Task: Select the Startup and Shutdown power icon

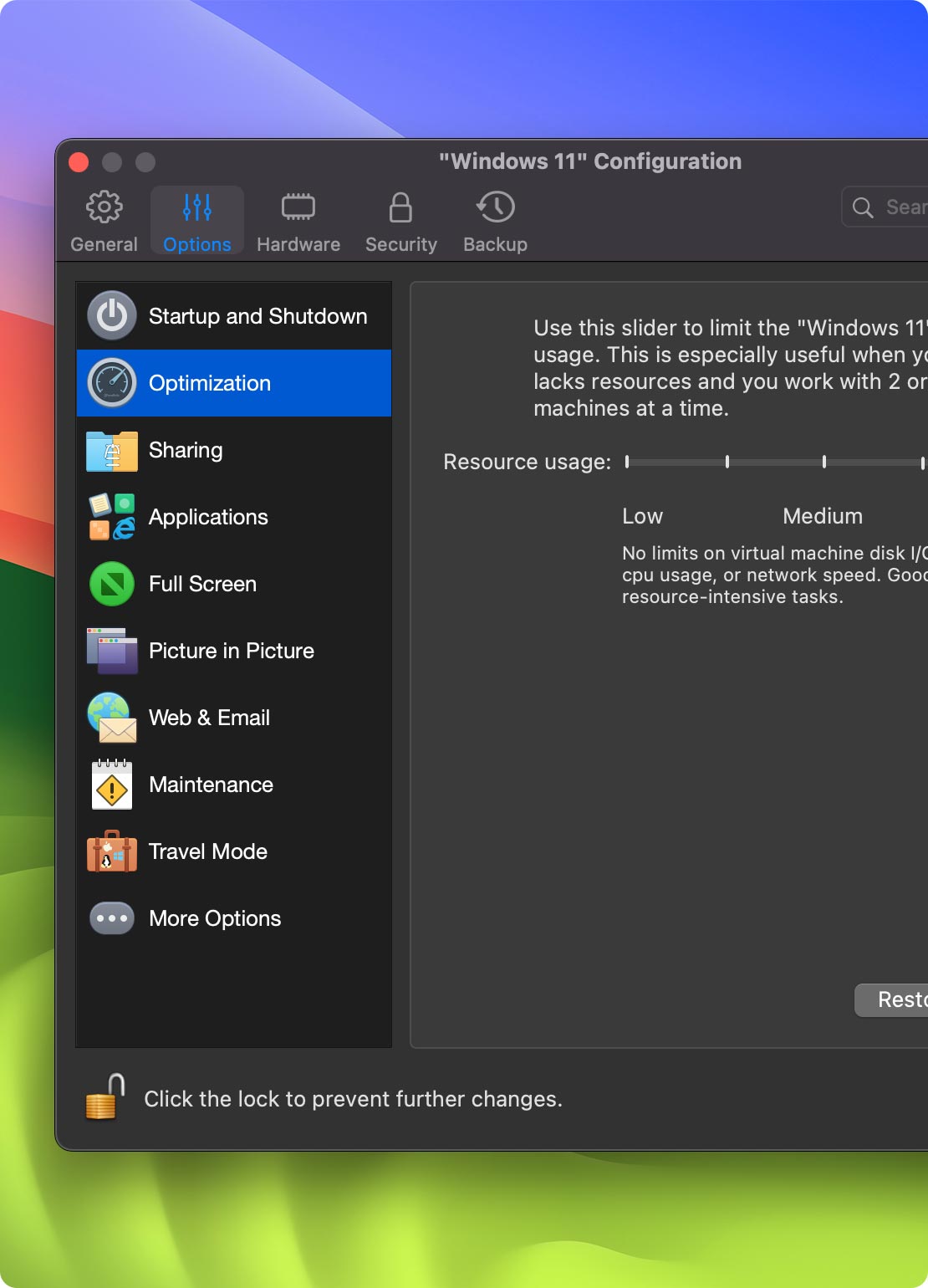Action: (x=111, y=315)
